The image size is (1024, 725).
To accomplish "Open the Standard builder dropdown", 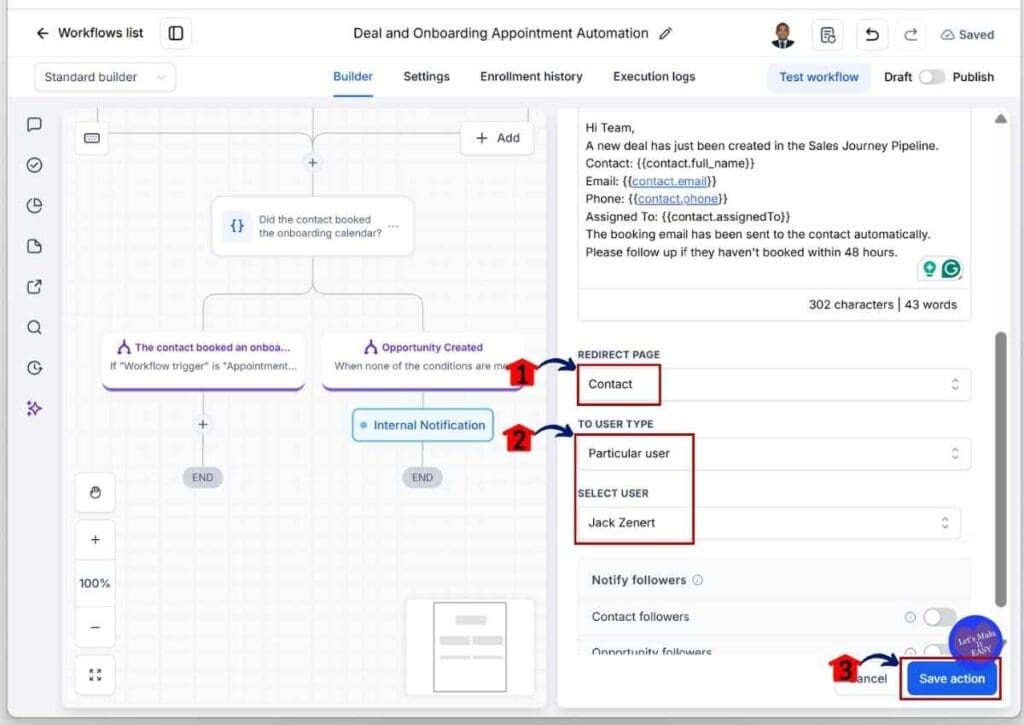I will (104, 77).
